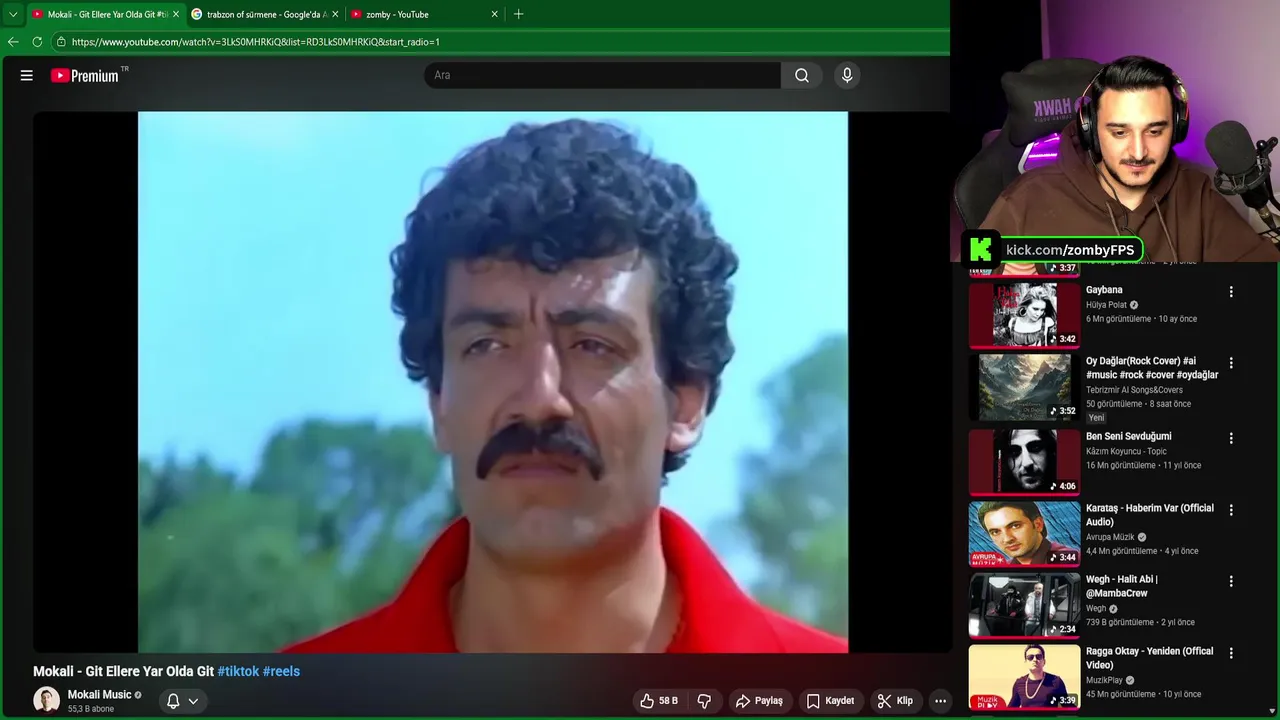This screenshot has height=720, width=1280.
Task: Click the Yeni badge on Oy Dağlar
Action: click(x=1097, y=418)
